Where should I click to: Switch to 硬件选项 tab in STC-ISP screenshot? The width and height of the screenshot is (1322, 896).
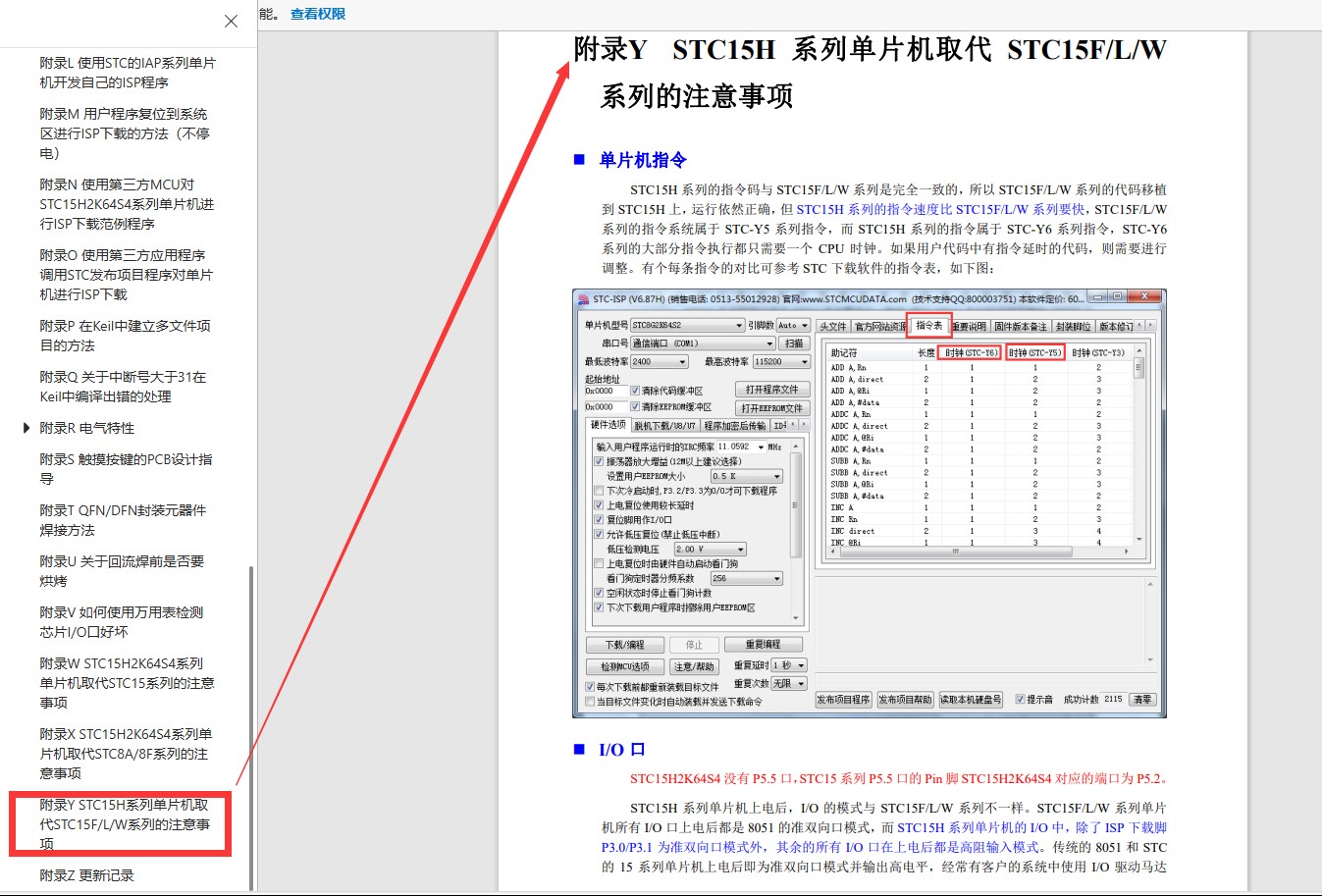click(608, 425)
